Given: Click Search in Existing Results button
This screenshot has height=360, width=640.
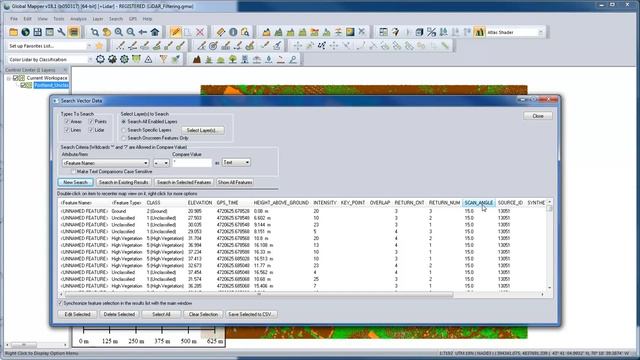Looking at the screenshot, I should (124, 182).
